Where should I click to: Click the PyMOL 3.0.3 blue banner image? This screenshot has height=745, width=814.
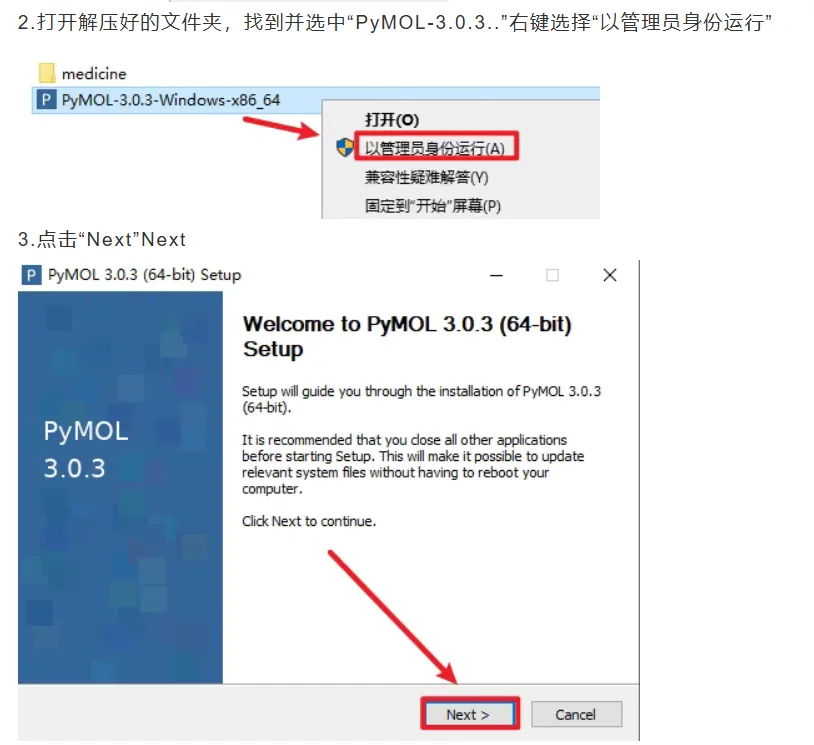[x=120, y=487]
